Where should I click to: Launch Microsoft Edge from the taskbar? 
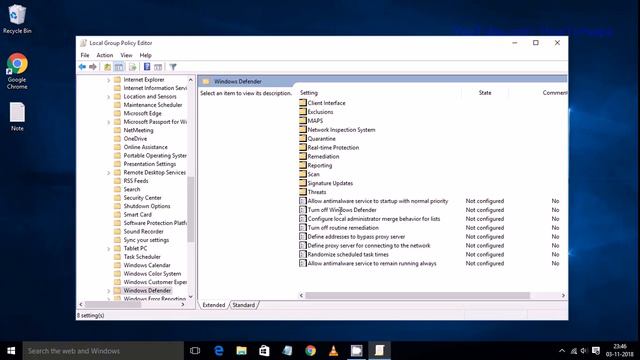click(x=219, y=351)
